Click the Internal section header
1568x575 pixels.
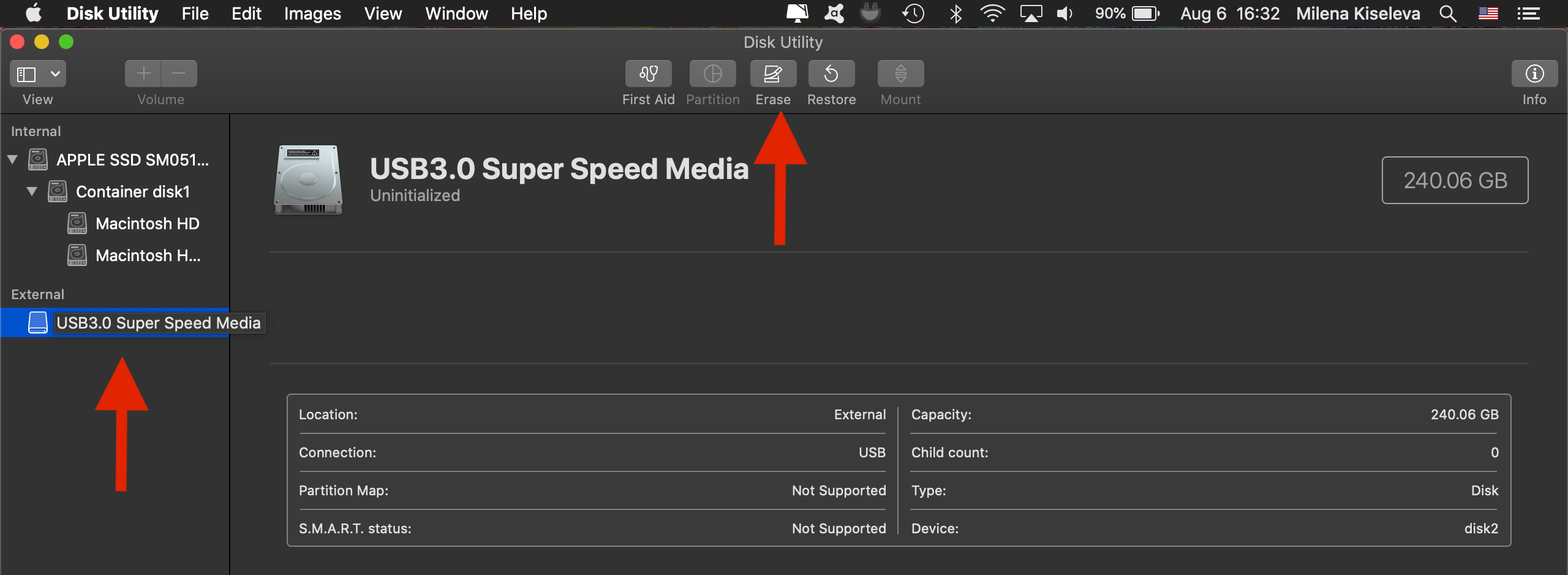tap(36, 131)
